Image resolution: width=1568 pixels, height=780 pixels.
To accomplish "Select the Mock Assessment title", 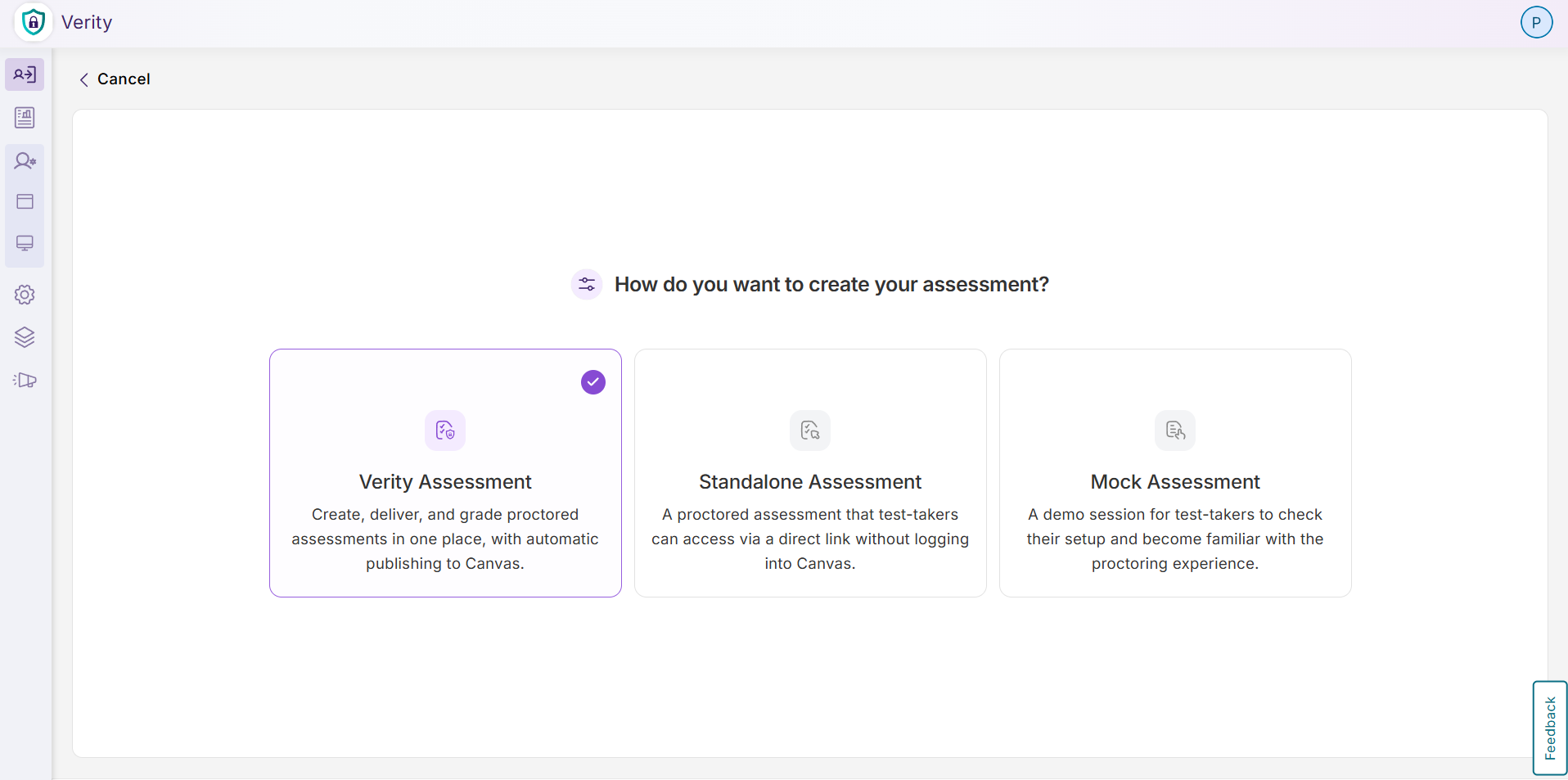I will (x=1175, y=482).
